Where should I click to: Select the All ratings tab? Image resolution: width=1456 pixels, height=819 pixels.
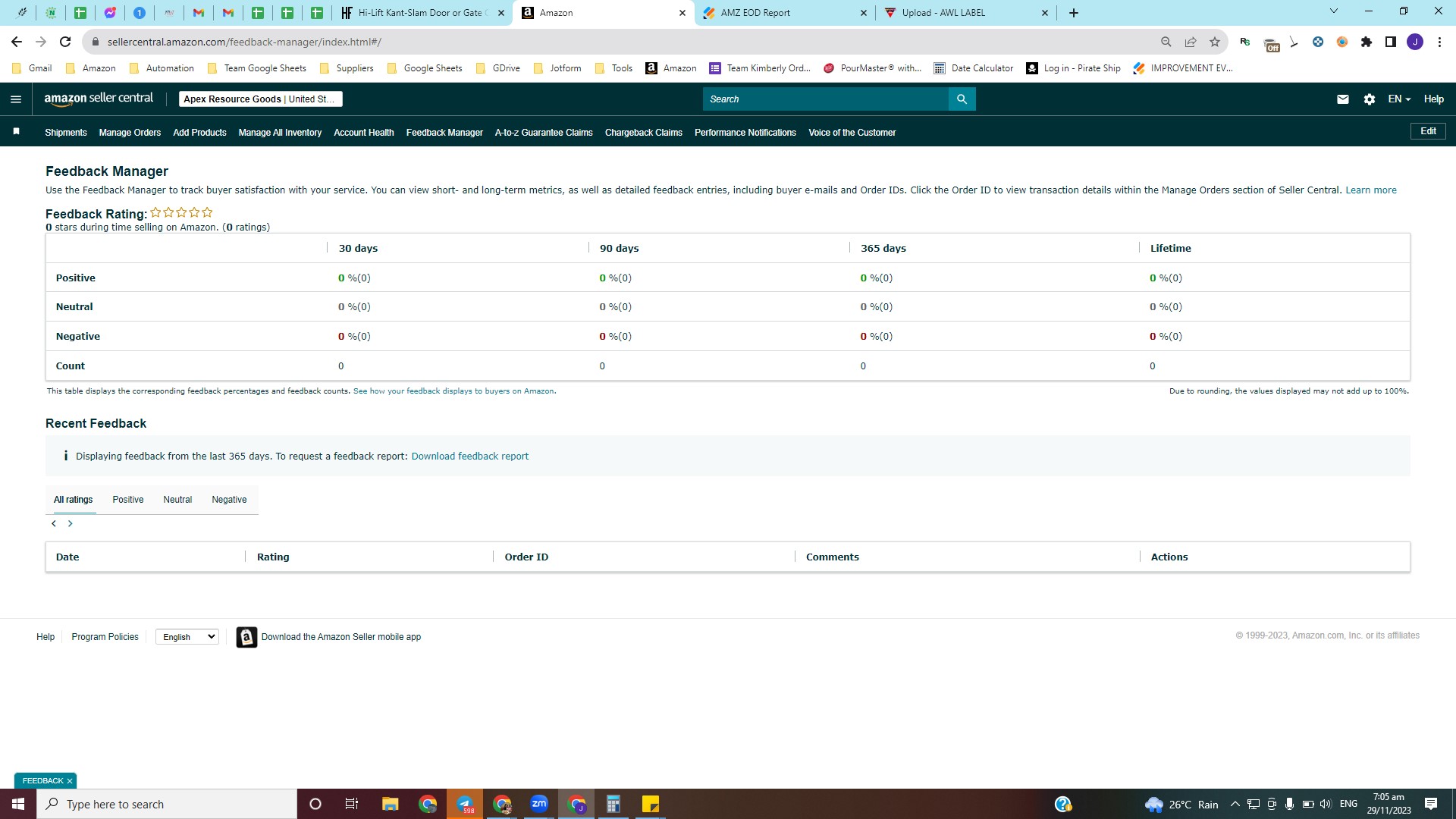tap(74, 500)
